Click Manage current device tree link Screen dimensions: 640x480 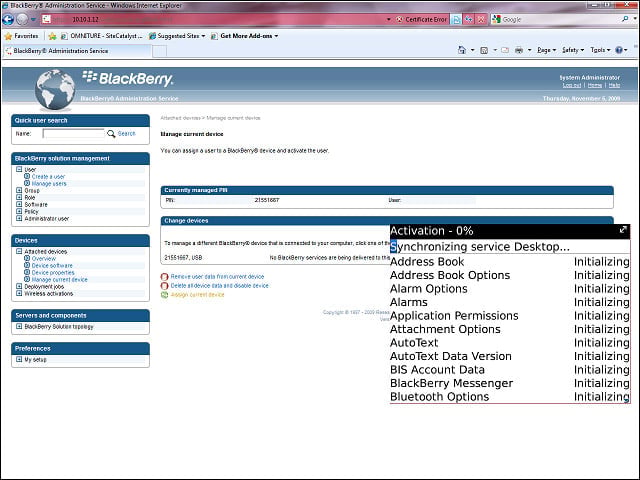[x=60, y=280]
